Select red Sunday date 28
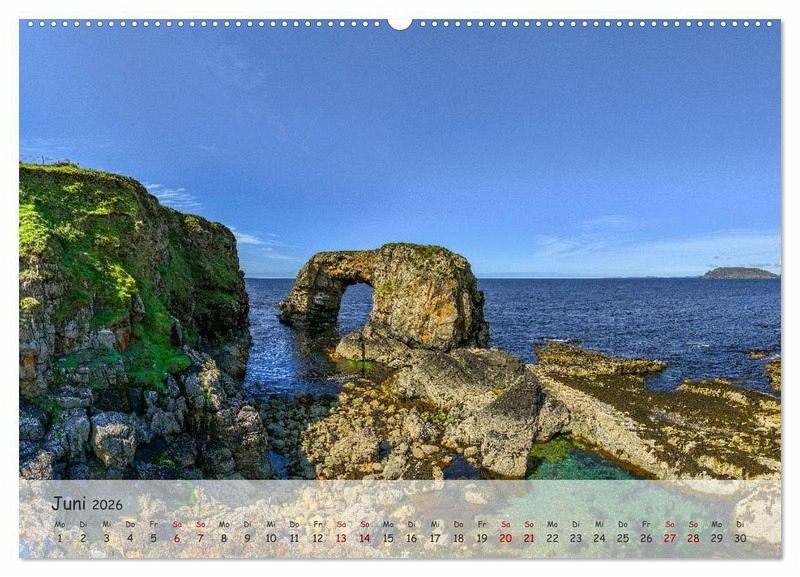Viewport: 800px width, 577px height. point(693,538)
